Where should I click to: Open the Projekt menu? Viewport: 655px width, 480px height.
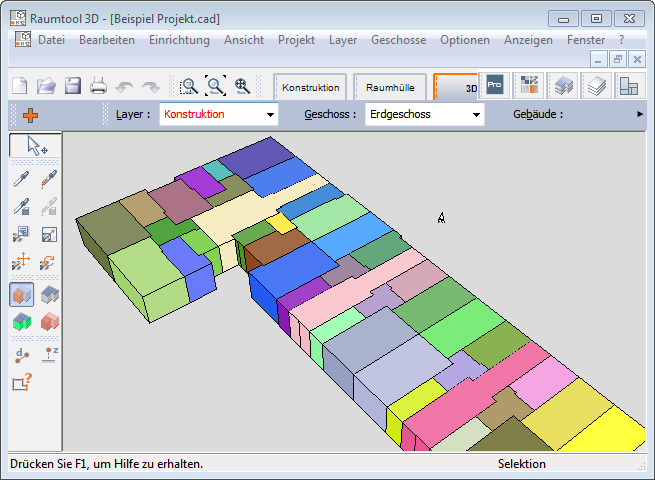(296, 40)
